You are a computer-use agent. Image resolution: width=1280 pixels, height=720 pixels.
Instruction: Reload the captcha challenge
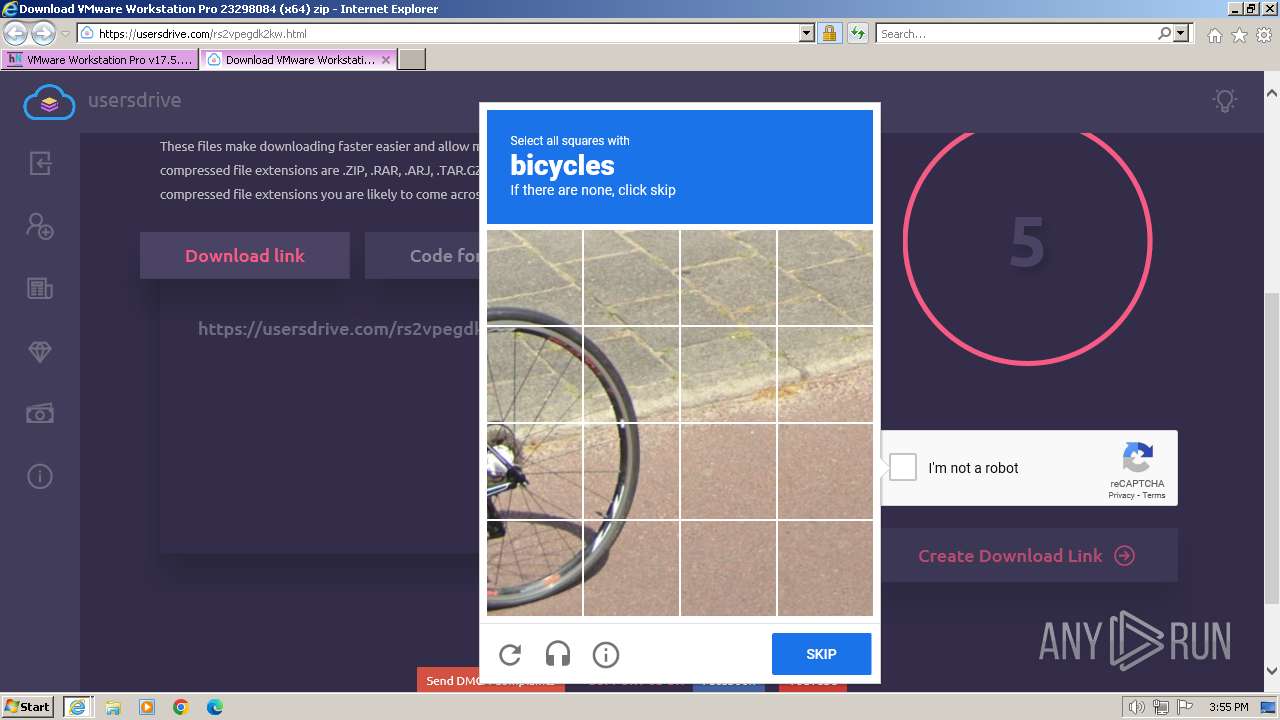(x=510, y=654)
